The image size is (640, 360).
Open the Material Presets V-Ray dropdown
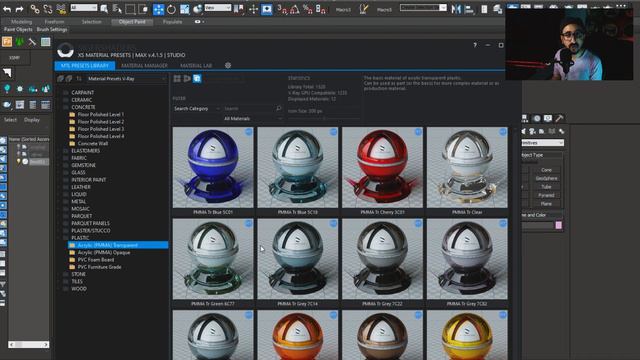[x=127, y=78]
